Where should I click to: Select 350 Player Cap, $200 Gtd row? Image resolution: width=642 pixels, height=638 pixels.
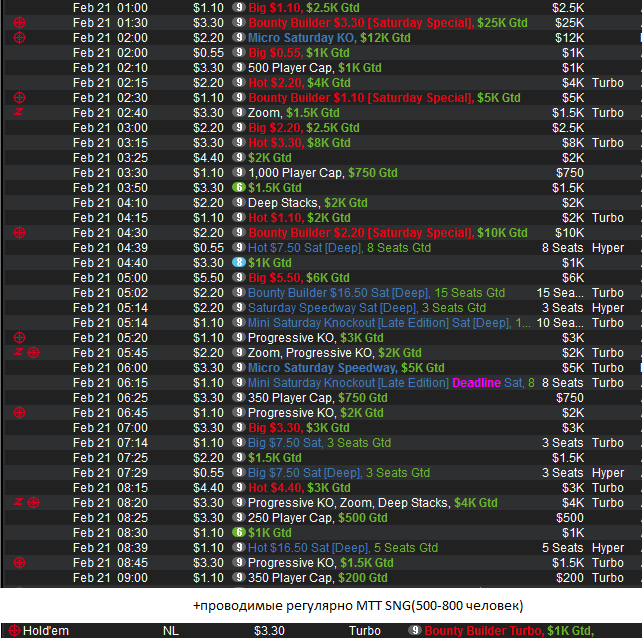coord(318,578)
